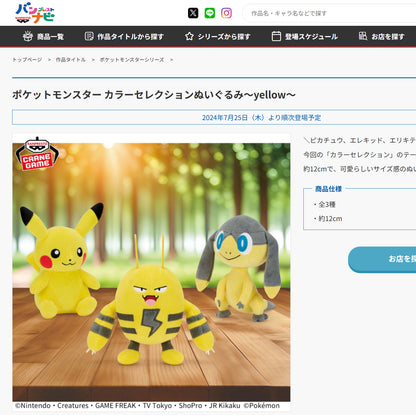Open the LINE social icon

[x=210, y=13]
